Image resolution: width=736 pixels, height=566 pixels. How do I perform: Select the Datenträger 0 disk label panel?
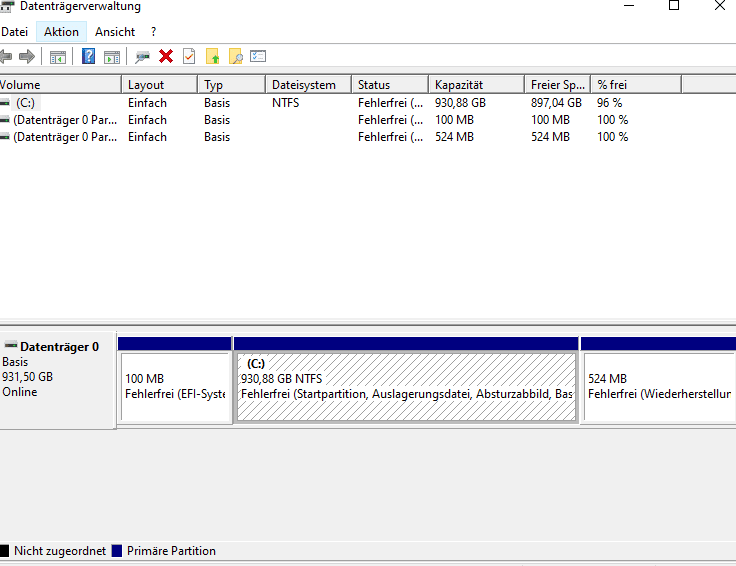[58, 380]
